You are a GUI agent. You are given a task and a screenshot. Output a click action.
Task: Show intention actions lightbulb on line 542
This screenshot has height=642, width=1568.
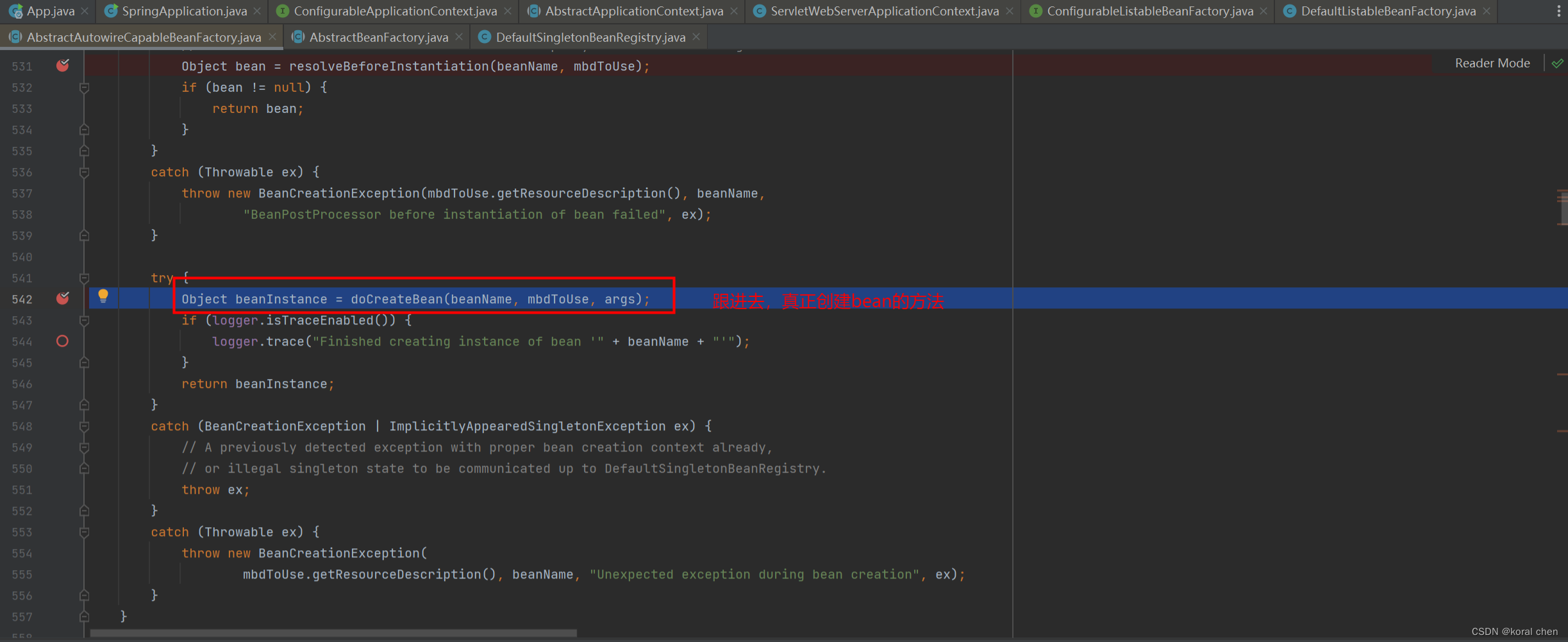tap(103, 296)
